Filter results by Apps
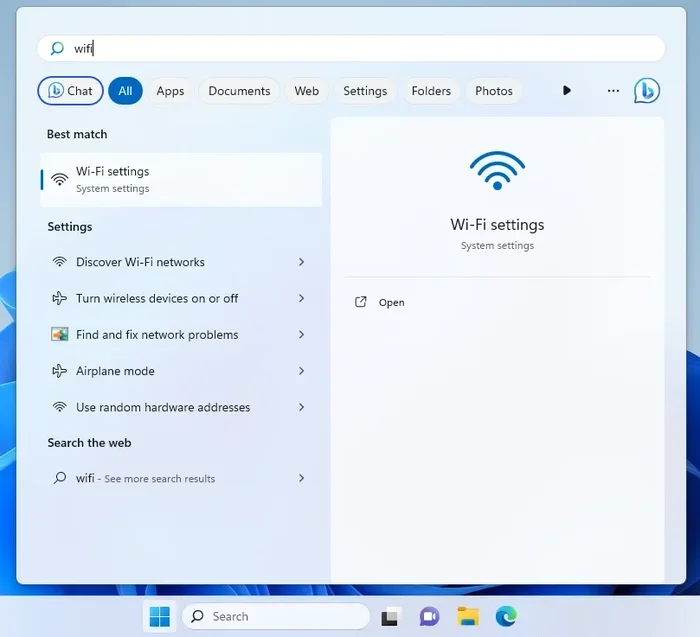 pyautogui.click(x=170, y=91)
